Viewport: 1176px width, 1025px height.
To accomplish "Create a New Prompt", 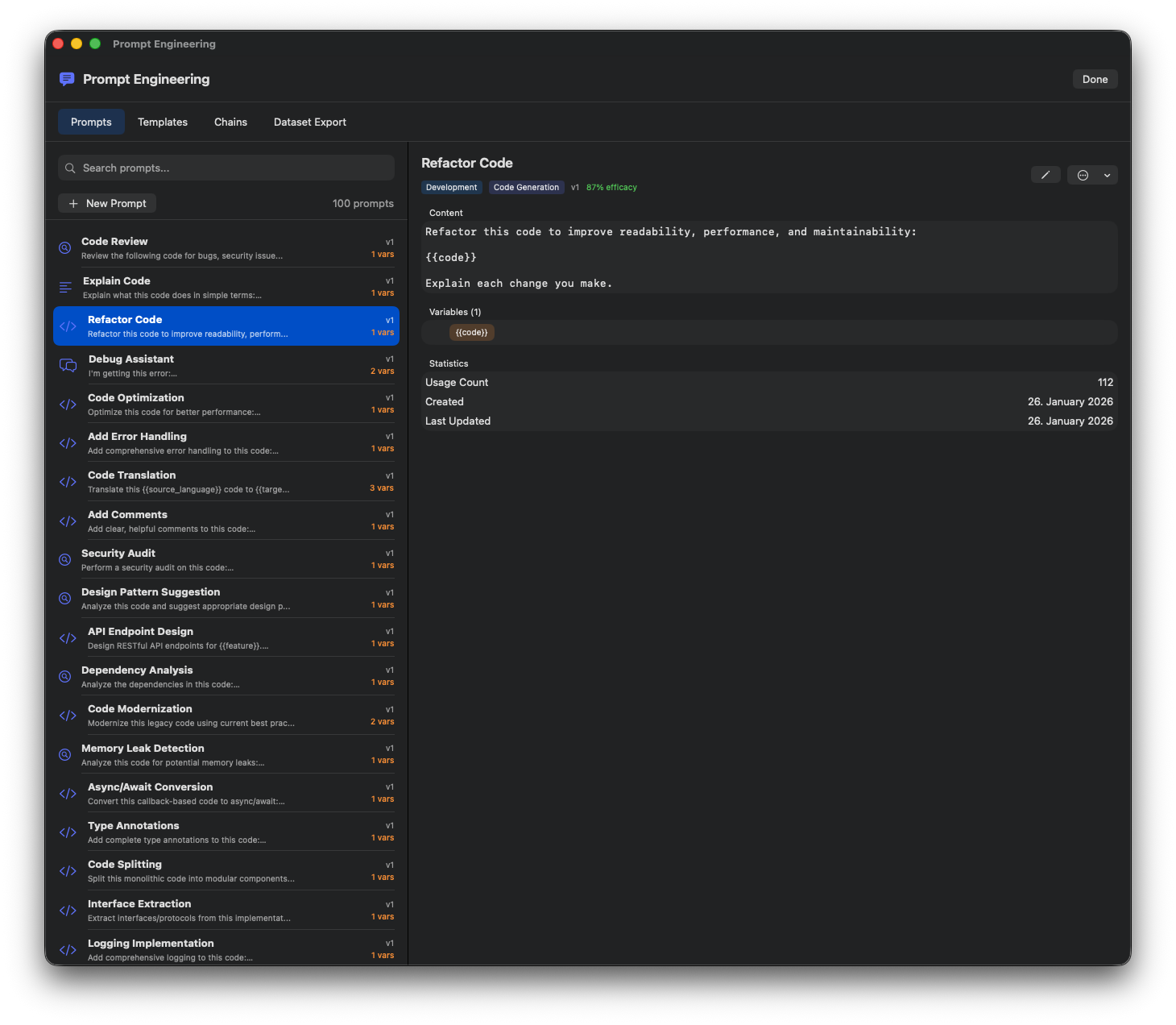I will 106,203.
